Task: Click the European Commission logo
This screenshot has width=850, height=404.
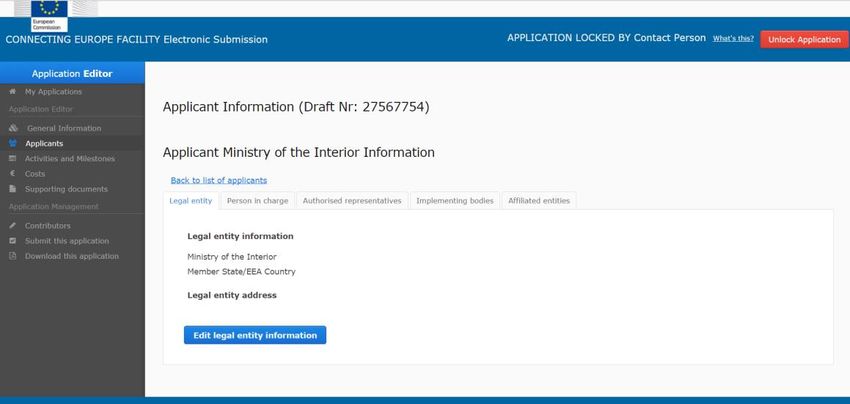Action: coord(49,16)
